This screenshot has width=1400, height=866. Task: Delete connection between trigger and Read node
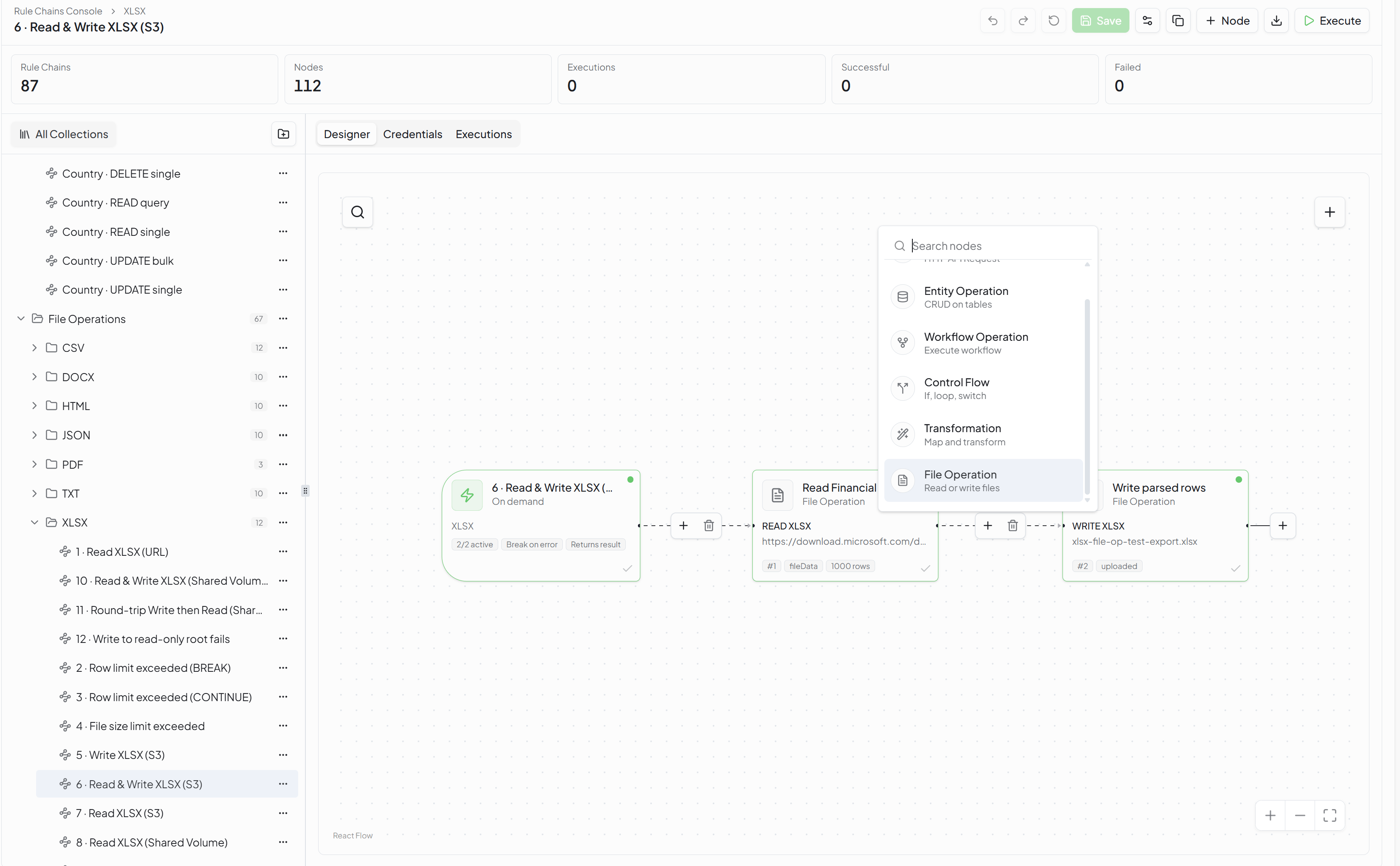click(708, 526)
